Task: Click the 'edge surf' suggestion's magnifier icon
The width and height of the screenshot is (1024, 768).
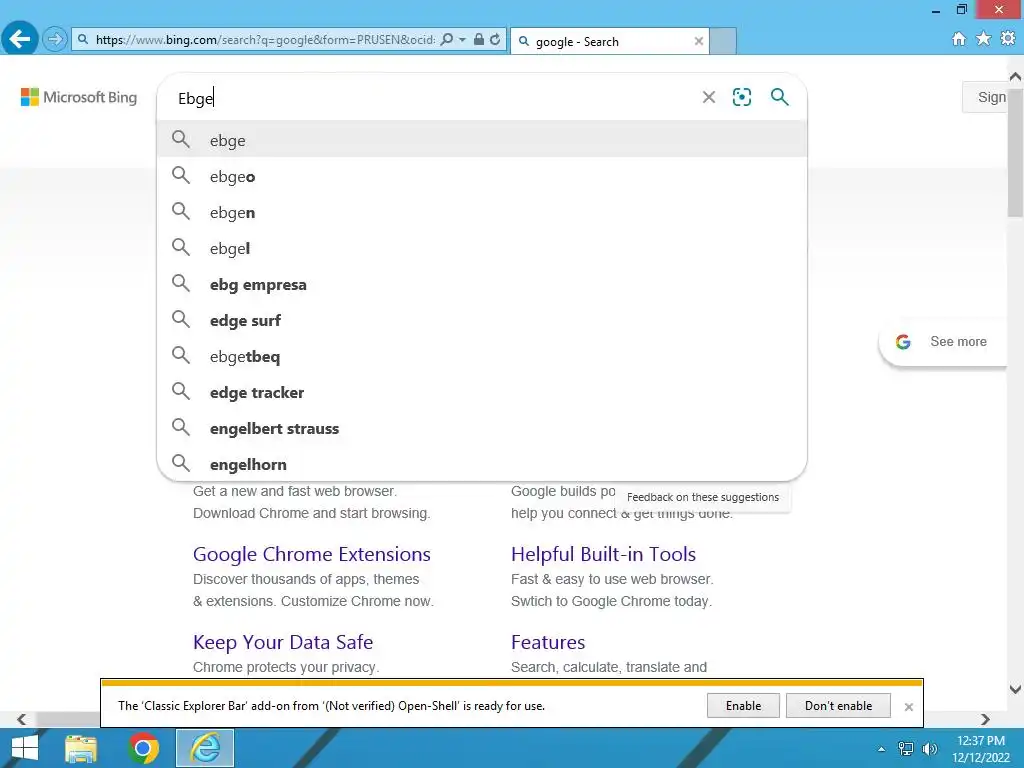Action: click(181, 319)
